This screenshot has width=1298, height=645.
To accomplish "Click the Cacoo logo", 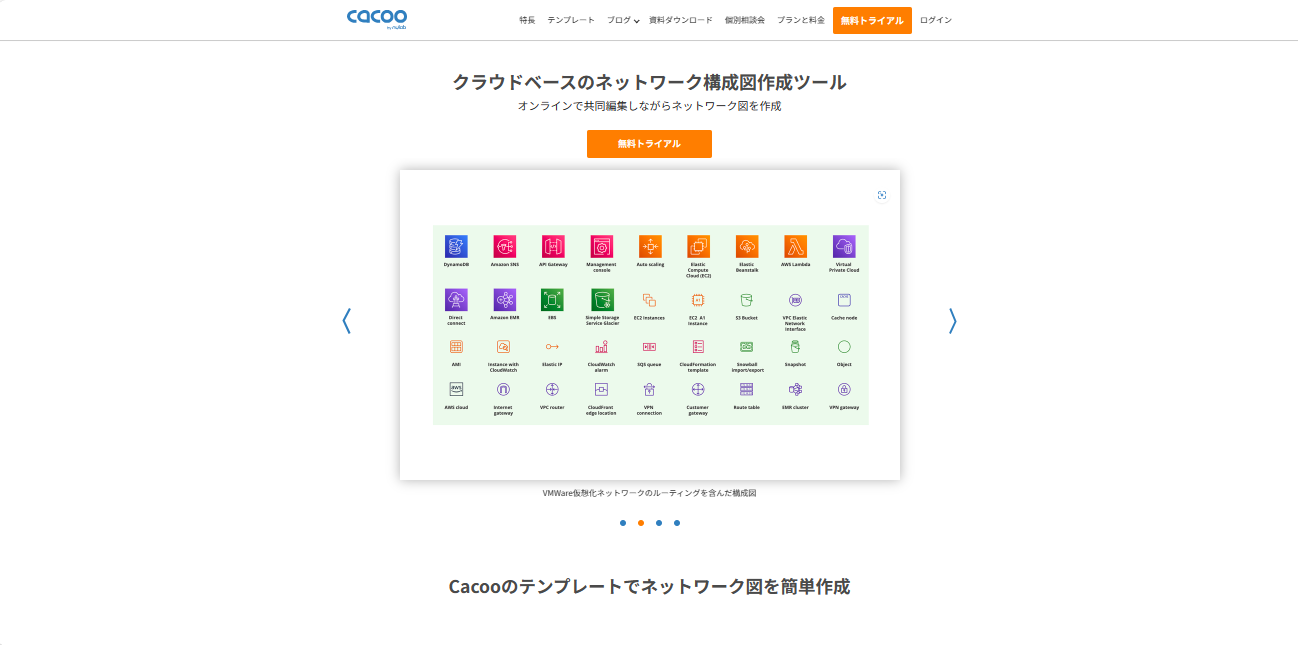I will [376, 19].
